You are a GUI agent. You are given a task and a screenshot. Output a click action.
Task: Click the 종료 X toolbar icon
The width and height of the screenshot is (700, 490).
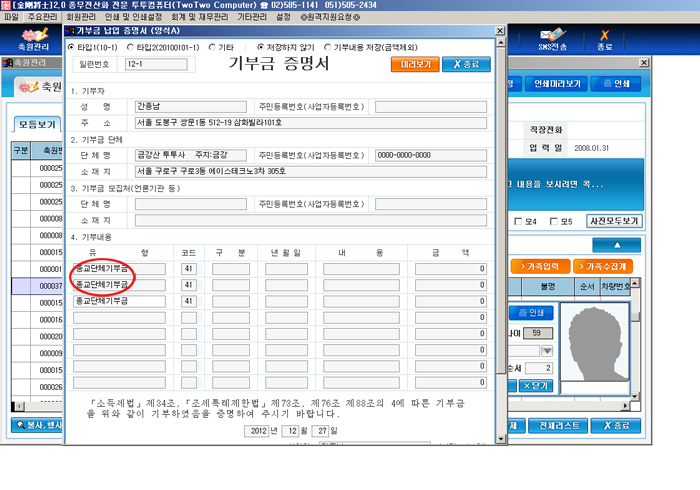click(604, 40)
